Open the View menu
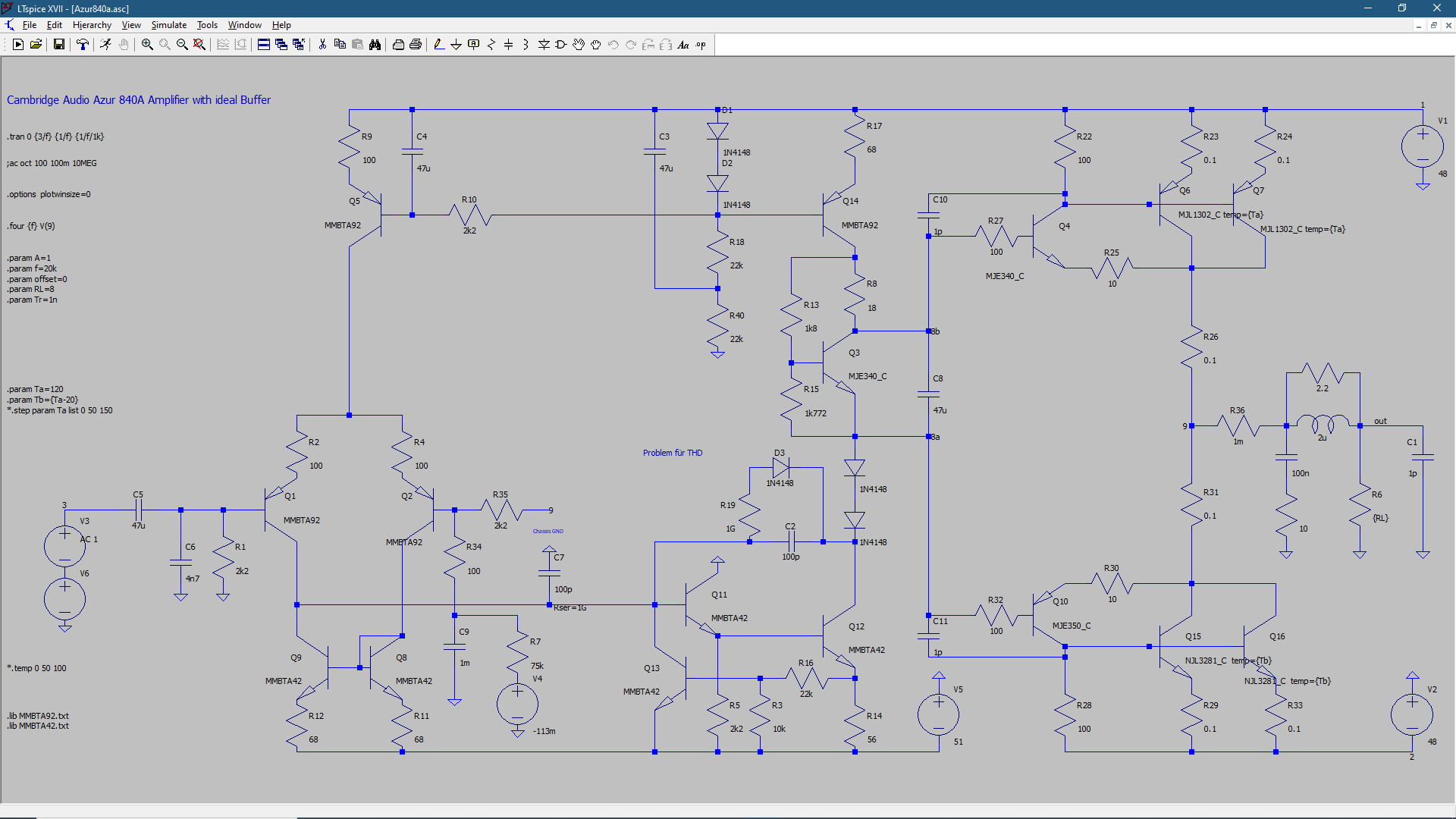 point(131,25)
